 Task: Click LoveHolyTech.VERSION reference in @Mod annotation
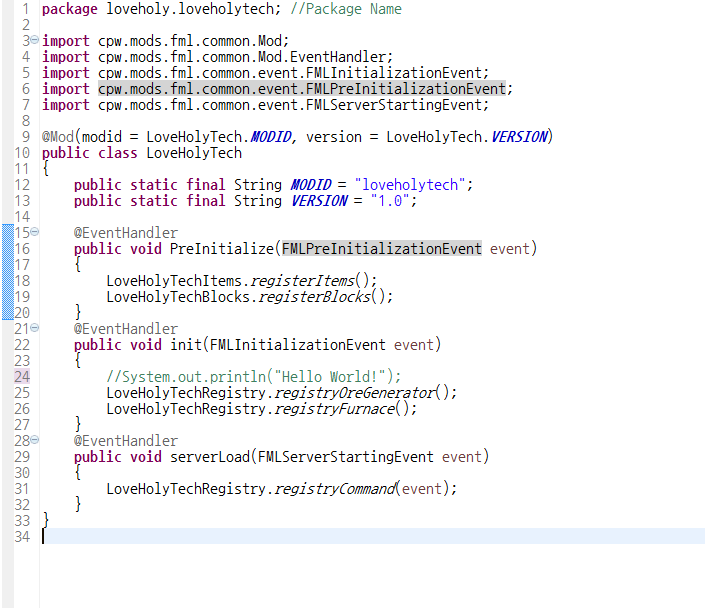coord(467,137)
